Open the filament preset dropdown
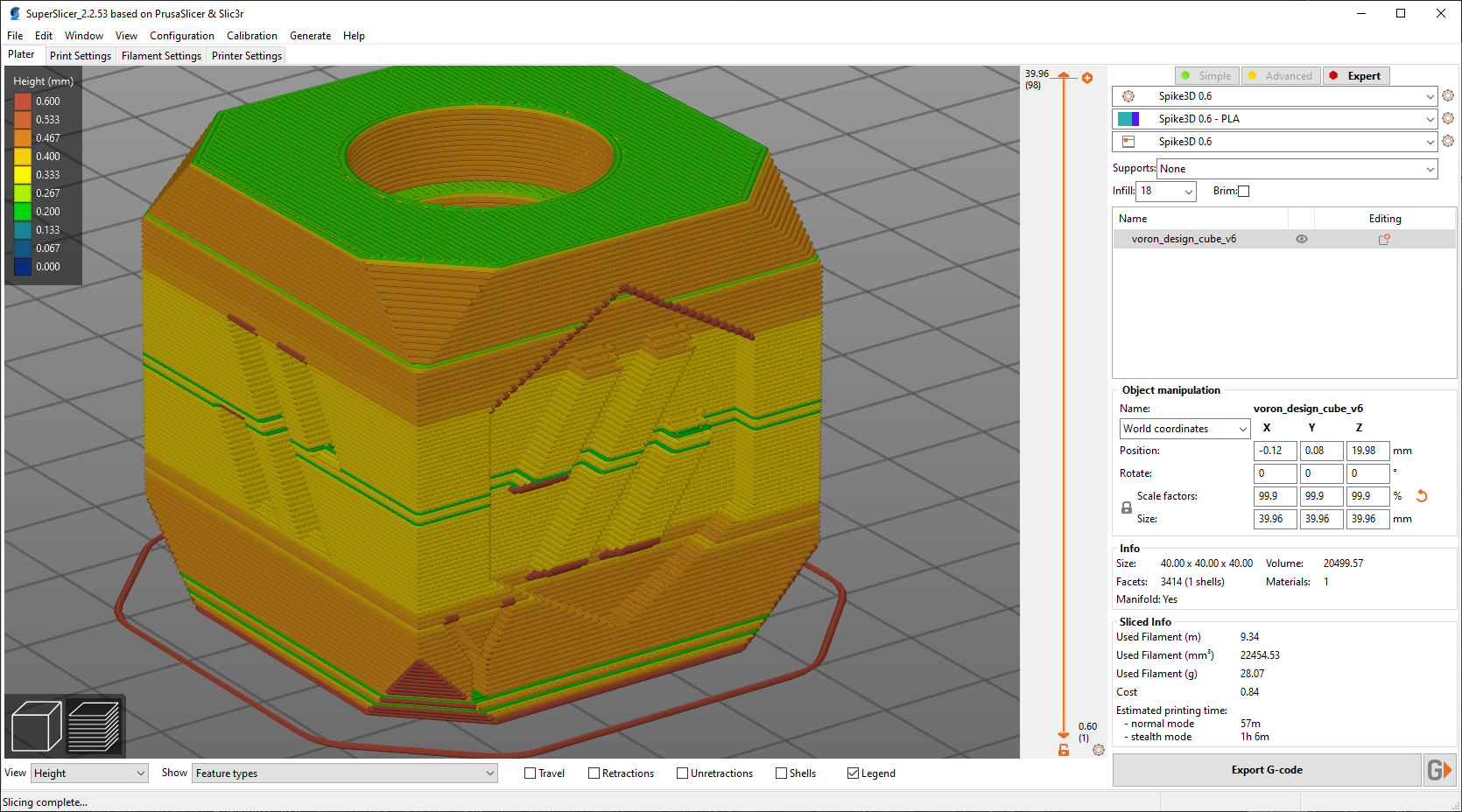Viewport: 1462px width, 812px height. [x=1275, y=119]
